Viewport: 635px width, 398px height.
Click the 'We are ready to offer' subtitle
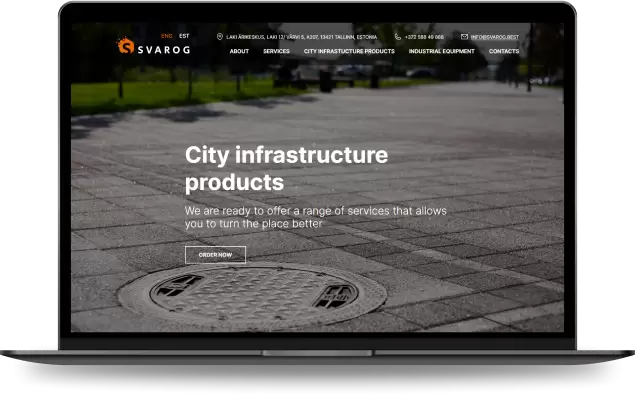click(x=316, y=217)
